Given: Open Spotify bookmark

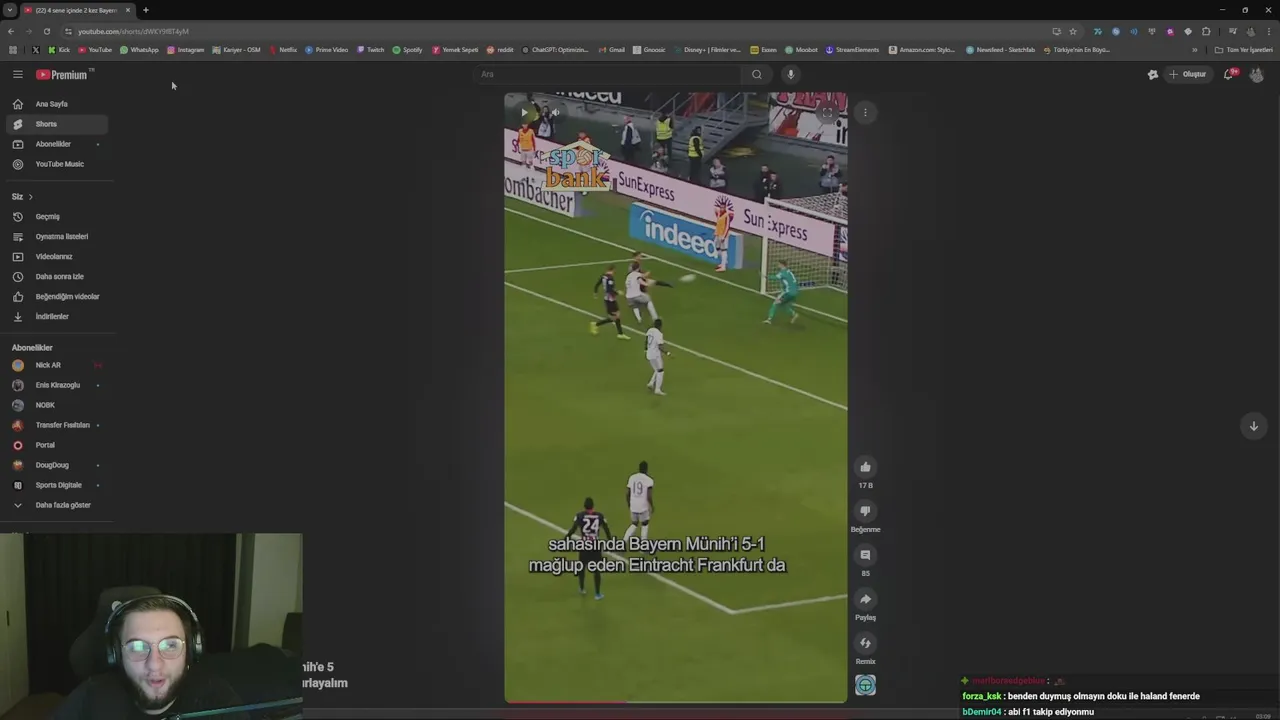Looking at the screenshot, I should pyautogui.click(x=407, y=50).
